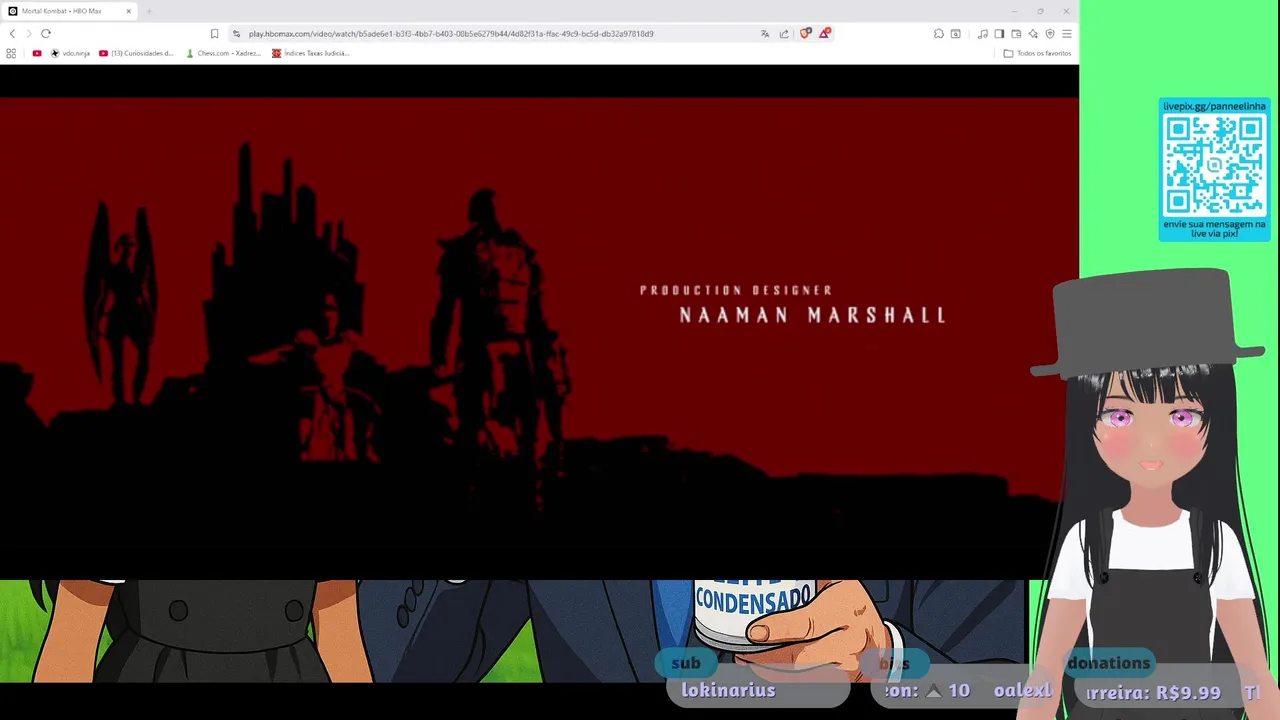
Task: Click the 'R$9.99' donation amount
Action: click(x=1188, y=692)
